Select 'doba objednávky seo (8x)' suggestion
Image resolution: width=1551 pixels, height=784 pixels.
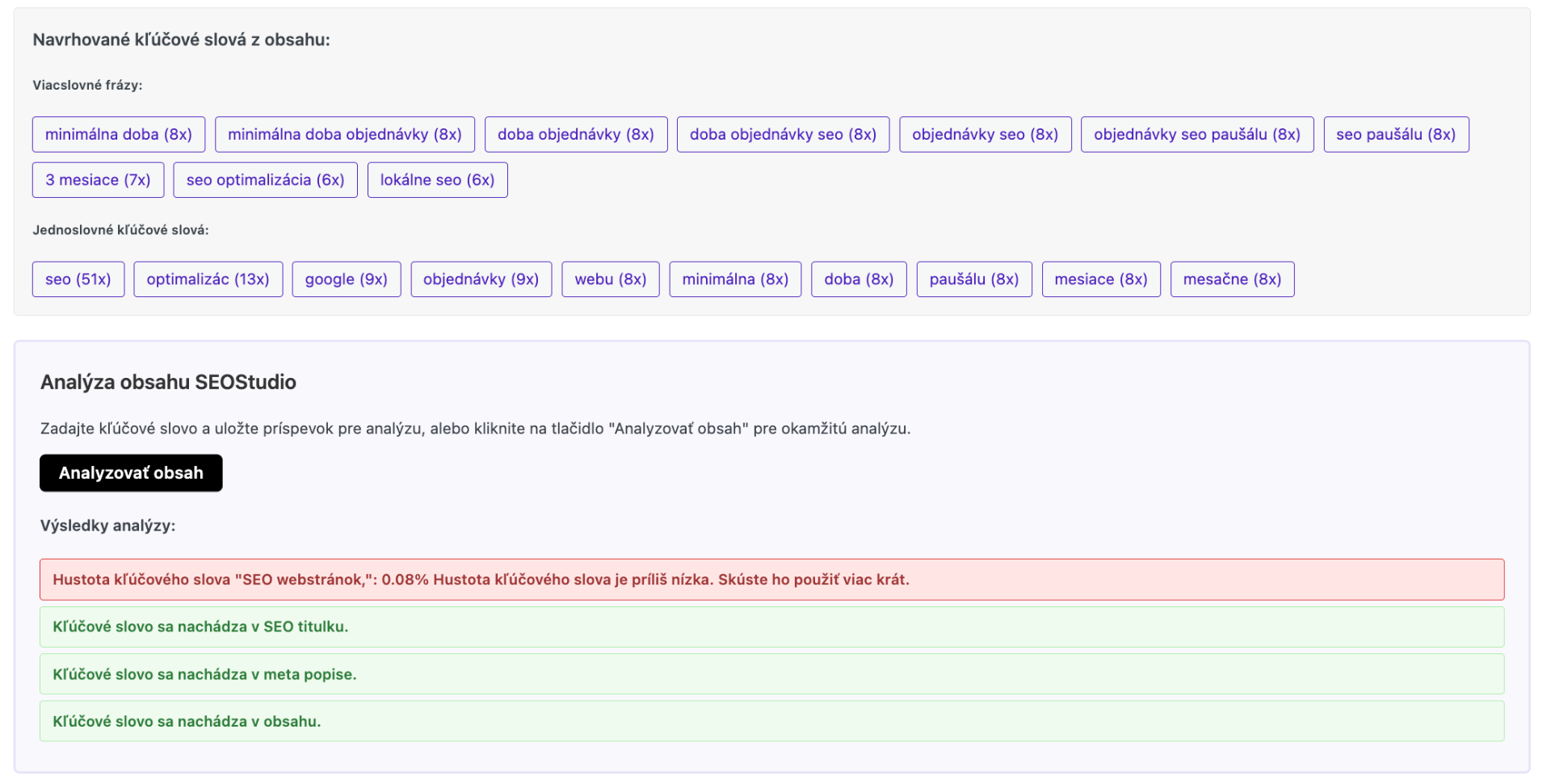pyautogui.click(x=783, y=135)
